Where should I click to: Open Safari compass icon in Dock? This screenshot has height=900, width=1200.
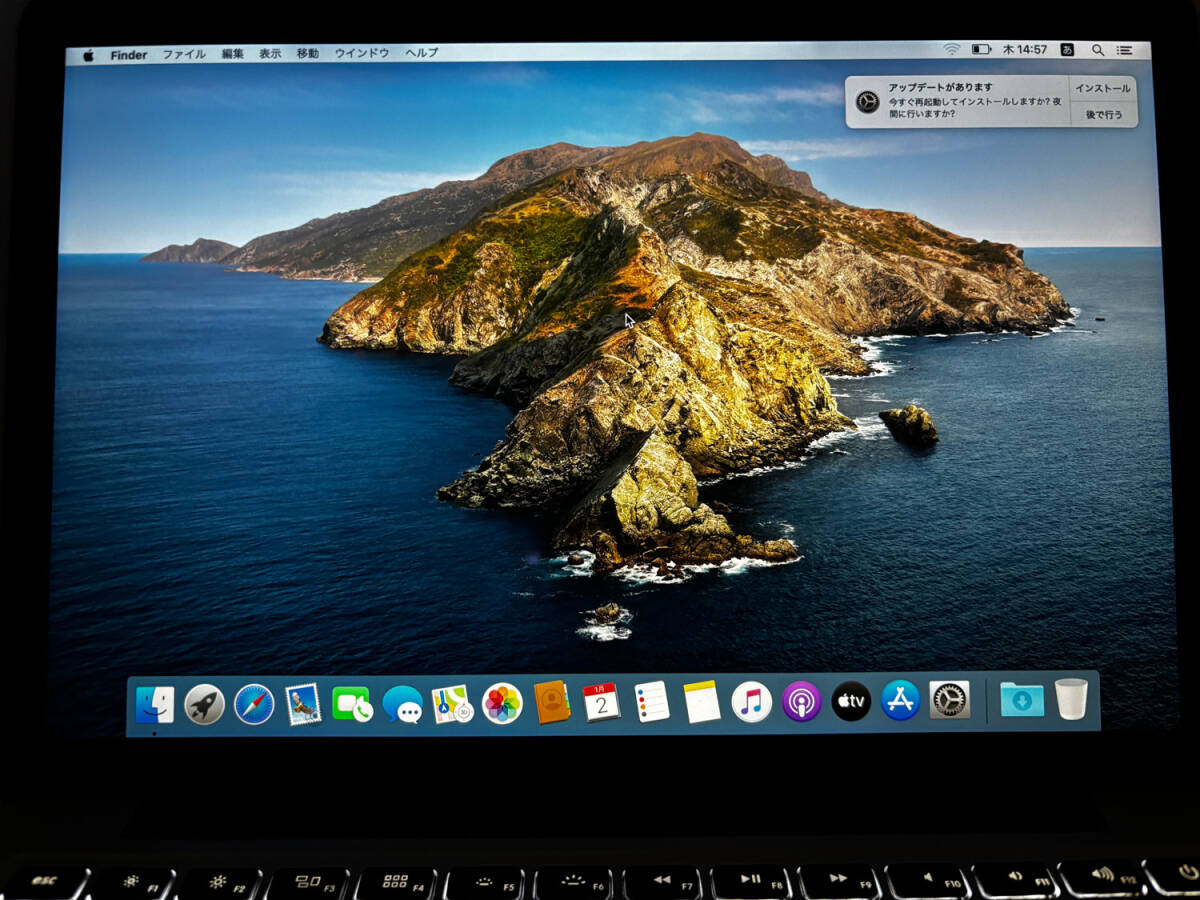click(x=254, y=704)
